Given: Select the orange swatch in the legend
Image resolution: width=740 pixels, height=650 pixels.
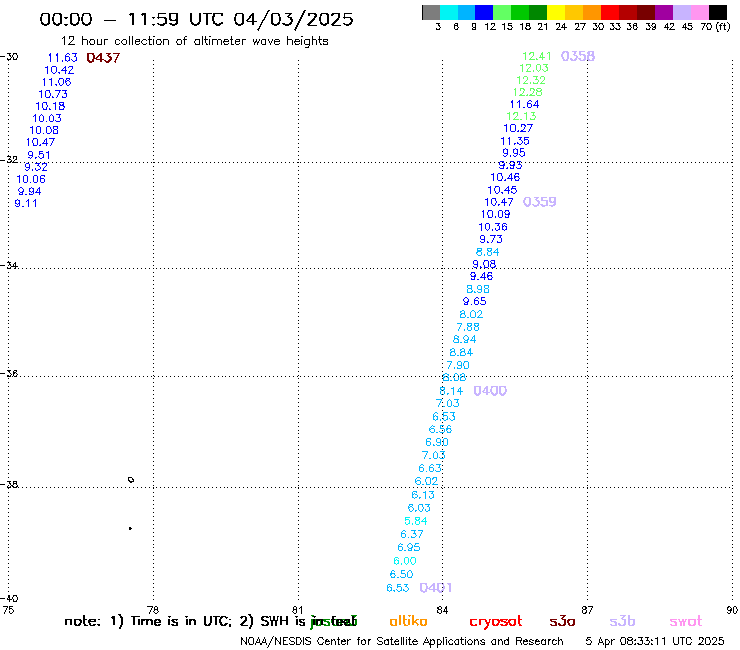Looking at the screenshot, I should pyautogui.click(x=592, y=12).
